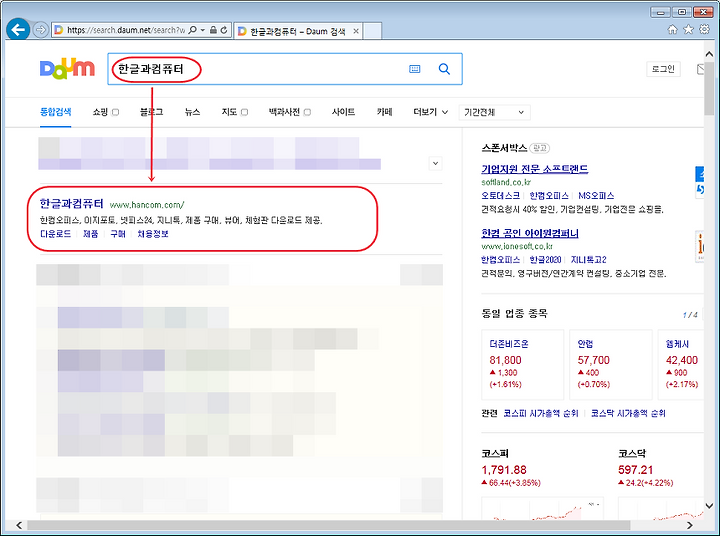Open favorites star icon
720x536 pixels.
tap(688, 29)
